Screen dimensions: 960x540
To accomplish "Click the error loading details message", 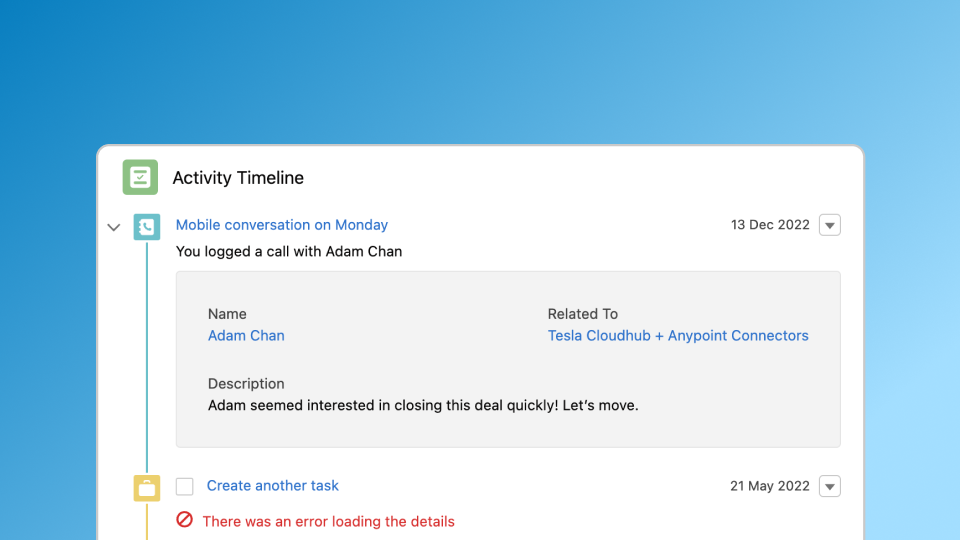I will (328, 521).
